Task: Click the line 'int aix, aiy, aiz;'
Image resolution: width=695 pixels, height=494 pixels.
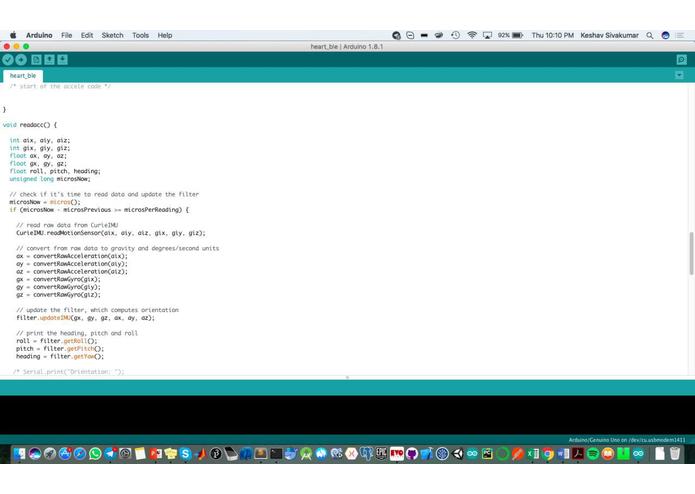Action: (40, 140)
